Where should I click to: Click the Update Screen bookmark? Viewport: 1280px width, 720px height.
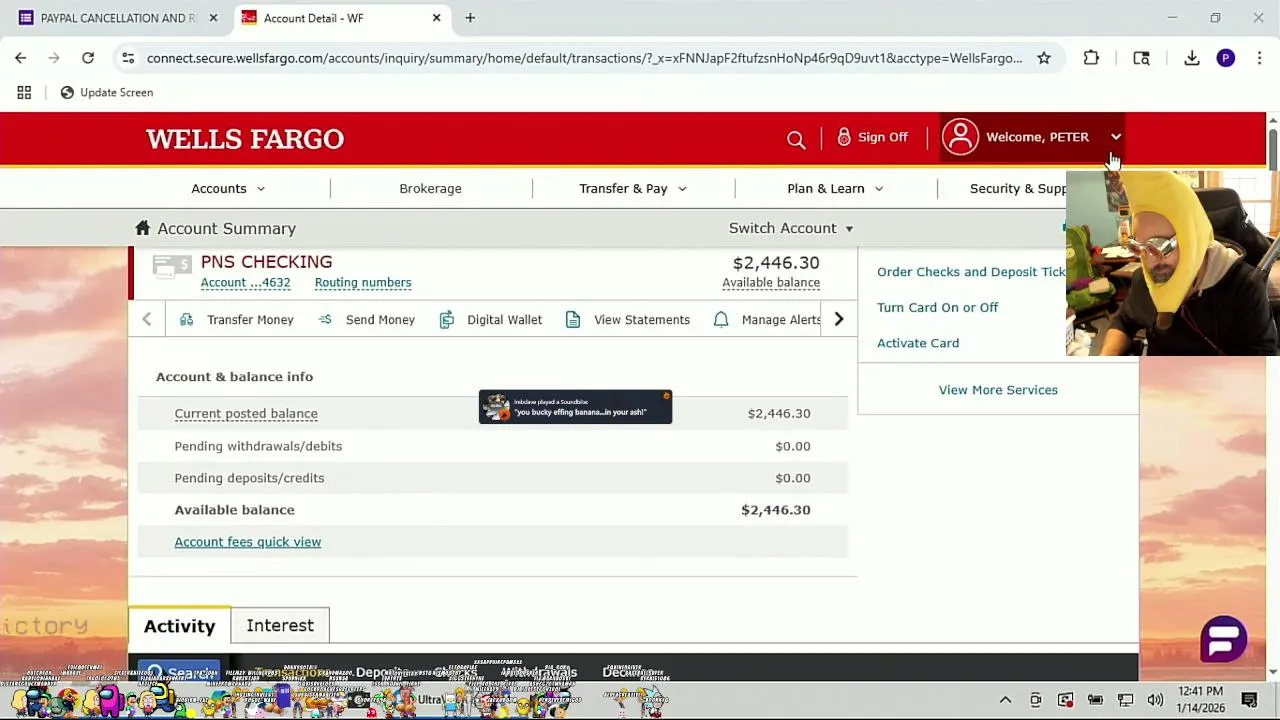click(x=106, y=92)
